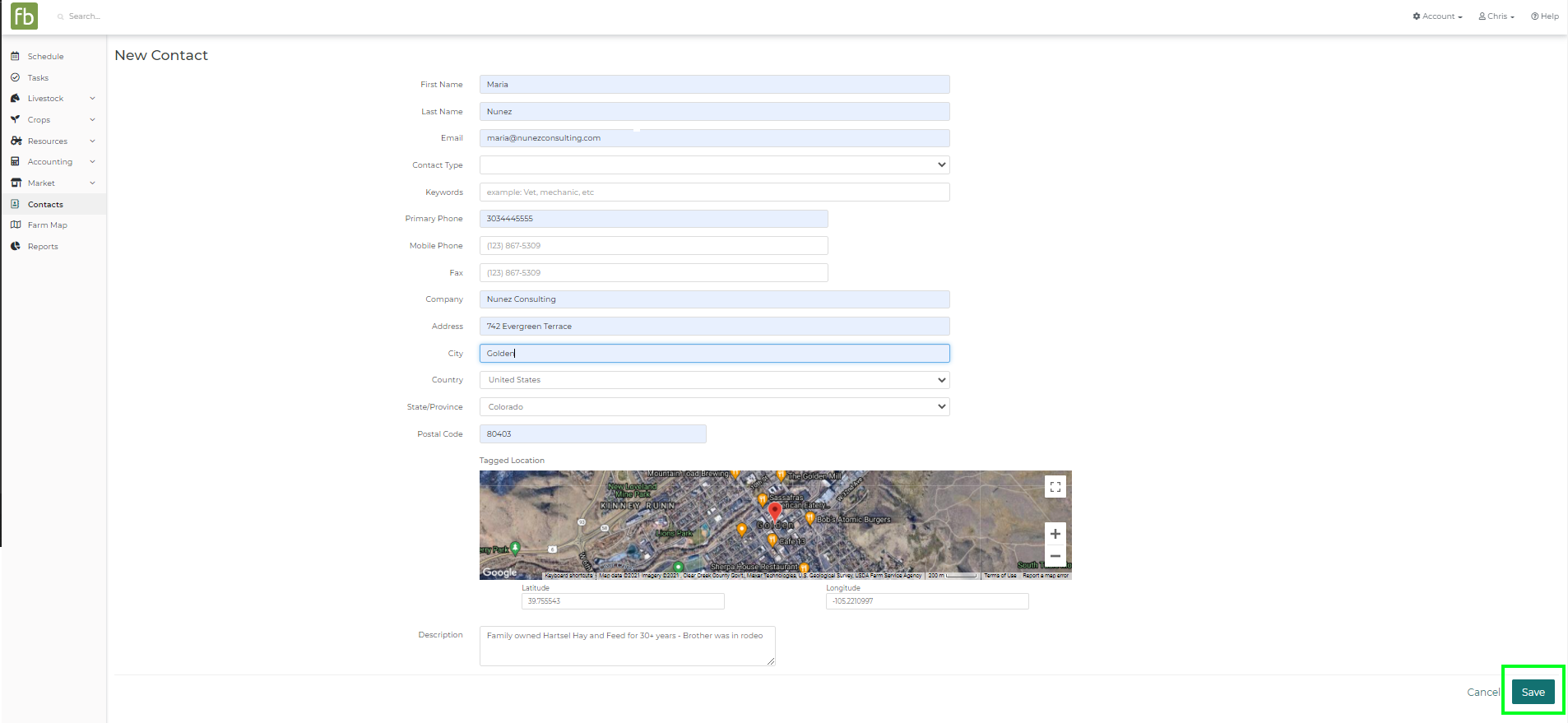1568x723 pixels.
Task: Click the Latitude field
Action: pos(623,601)
